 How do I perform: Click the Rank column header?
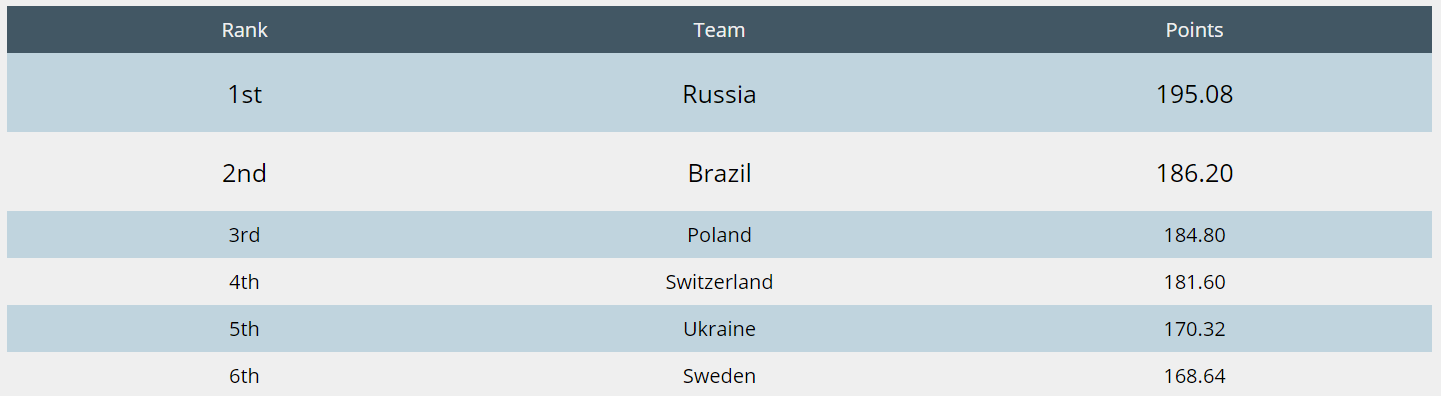pyautogui.click(x=245, y=30)
